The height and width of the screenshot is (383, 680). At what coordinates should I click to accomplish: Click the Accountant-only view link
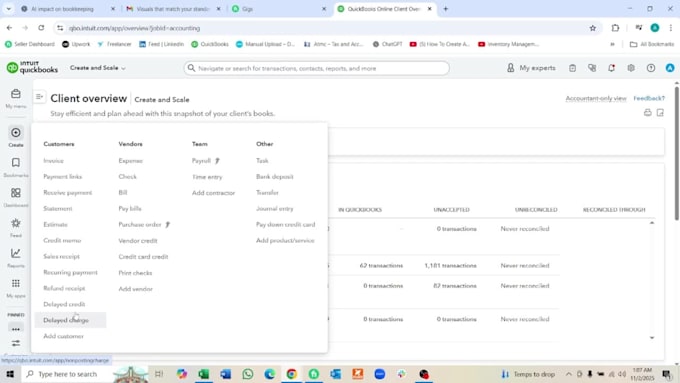tap(595, 98)
